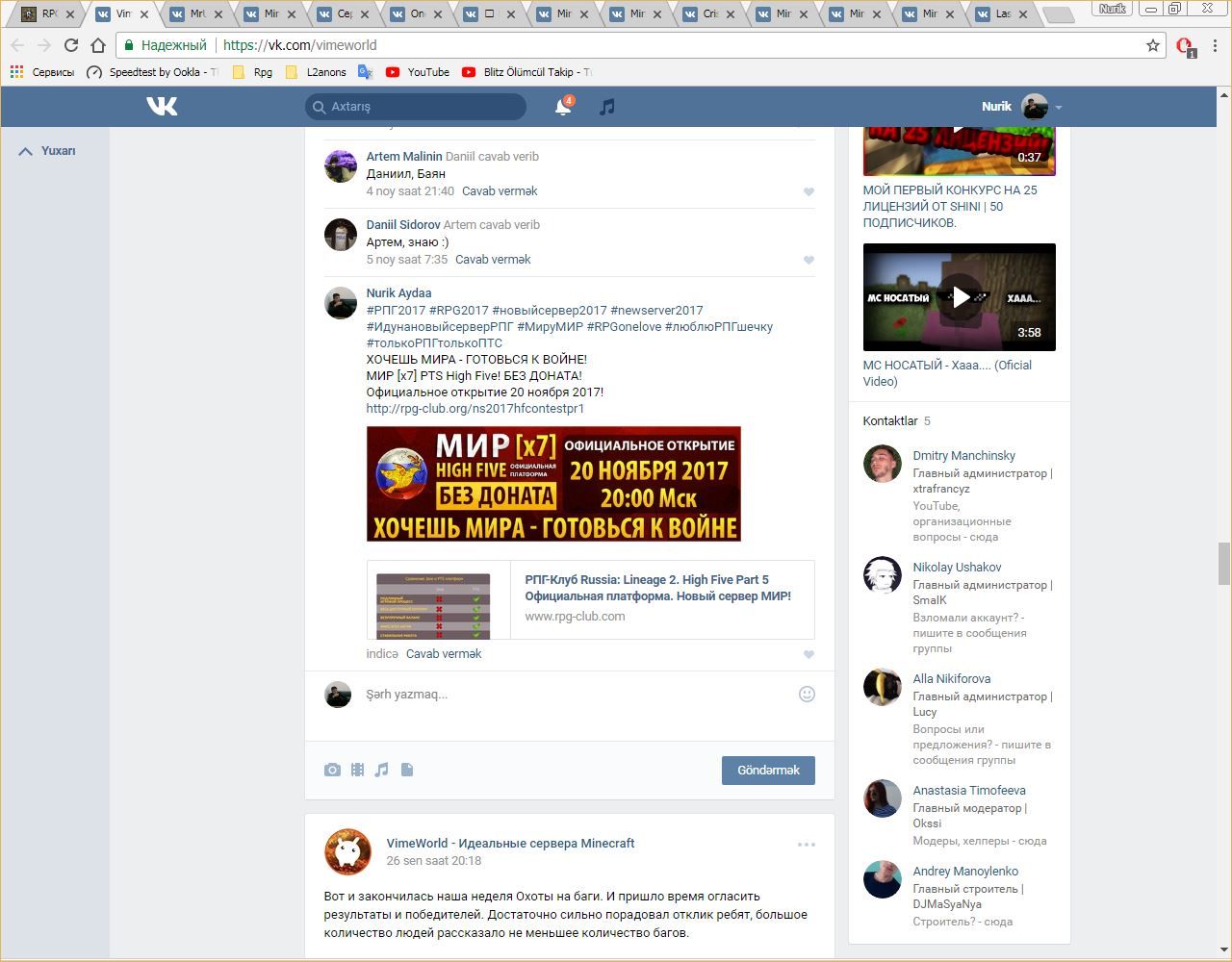Open the МИР x7 High Five banner image
Screen dimensions: 1232x962
553,484
